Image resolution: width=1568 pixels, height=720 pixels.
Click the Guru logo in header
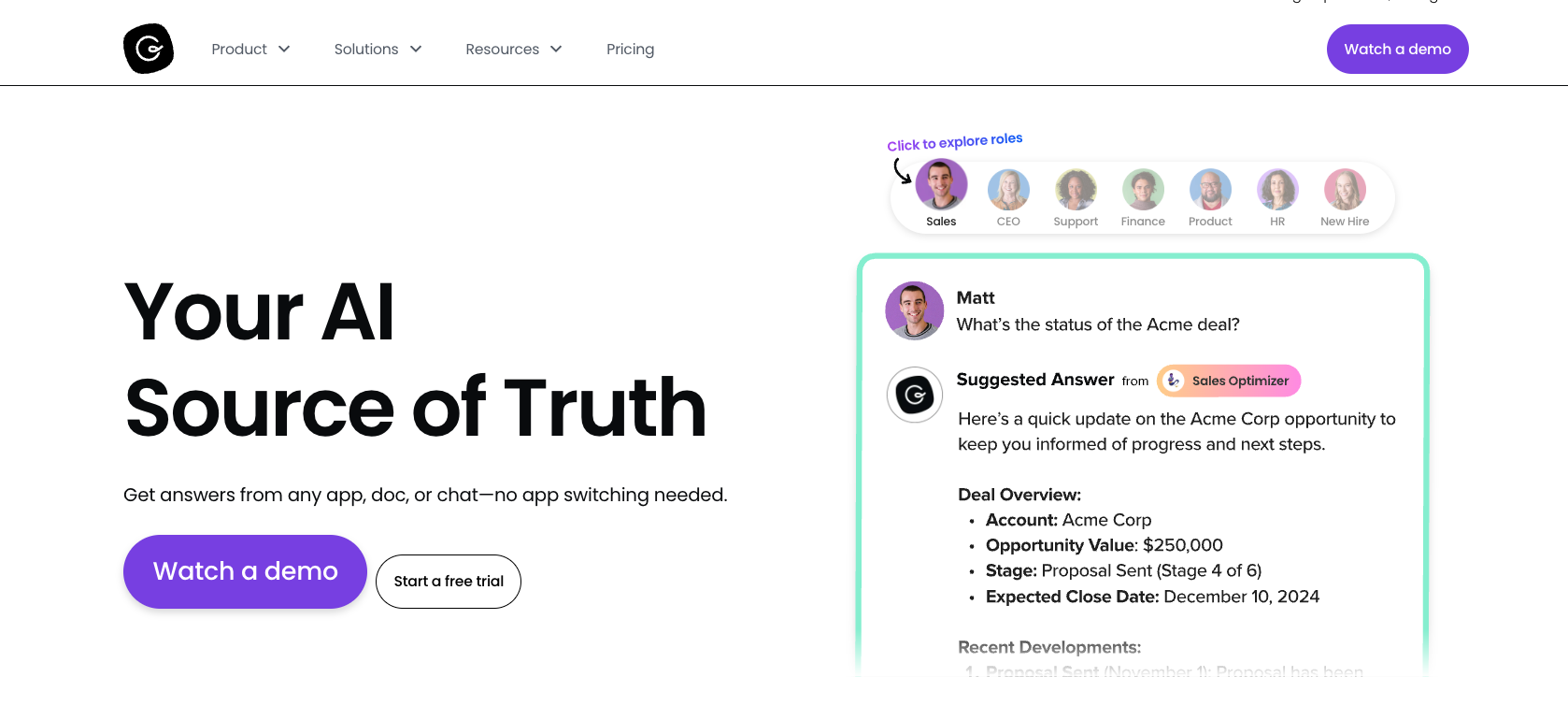(149, 49)
